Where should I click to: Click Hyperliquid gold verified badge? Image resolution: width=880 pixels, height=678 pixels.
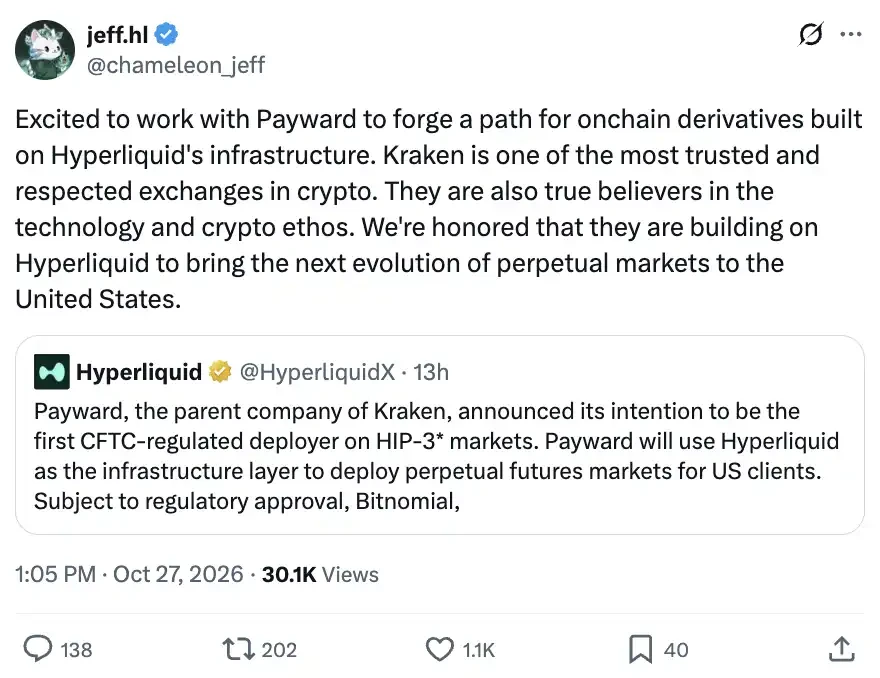220,372
